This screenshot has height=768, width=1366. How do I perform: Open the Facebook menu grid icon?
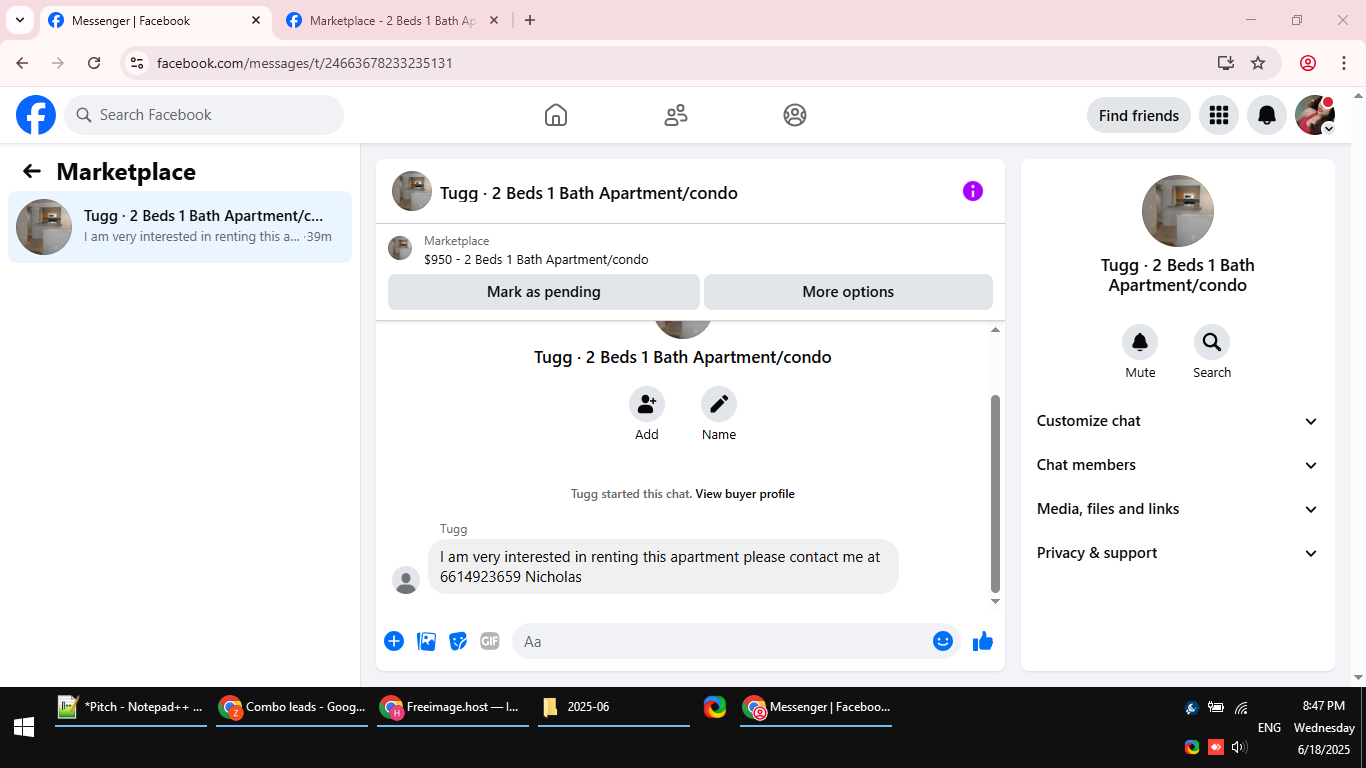pyautogui.click(x=1219, y=115)
